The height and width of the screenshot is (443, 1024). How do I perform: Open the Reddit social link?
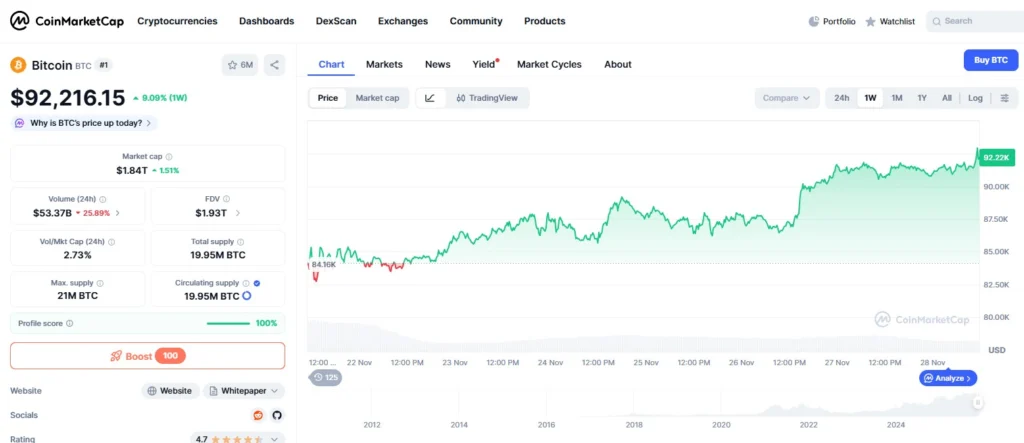point(258,415)
